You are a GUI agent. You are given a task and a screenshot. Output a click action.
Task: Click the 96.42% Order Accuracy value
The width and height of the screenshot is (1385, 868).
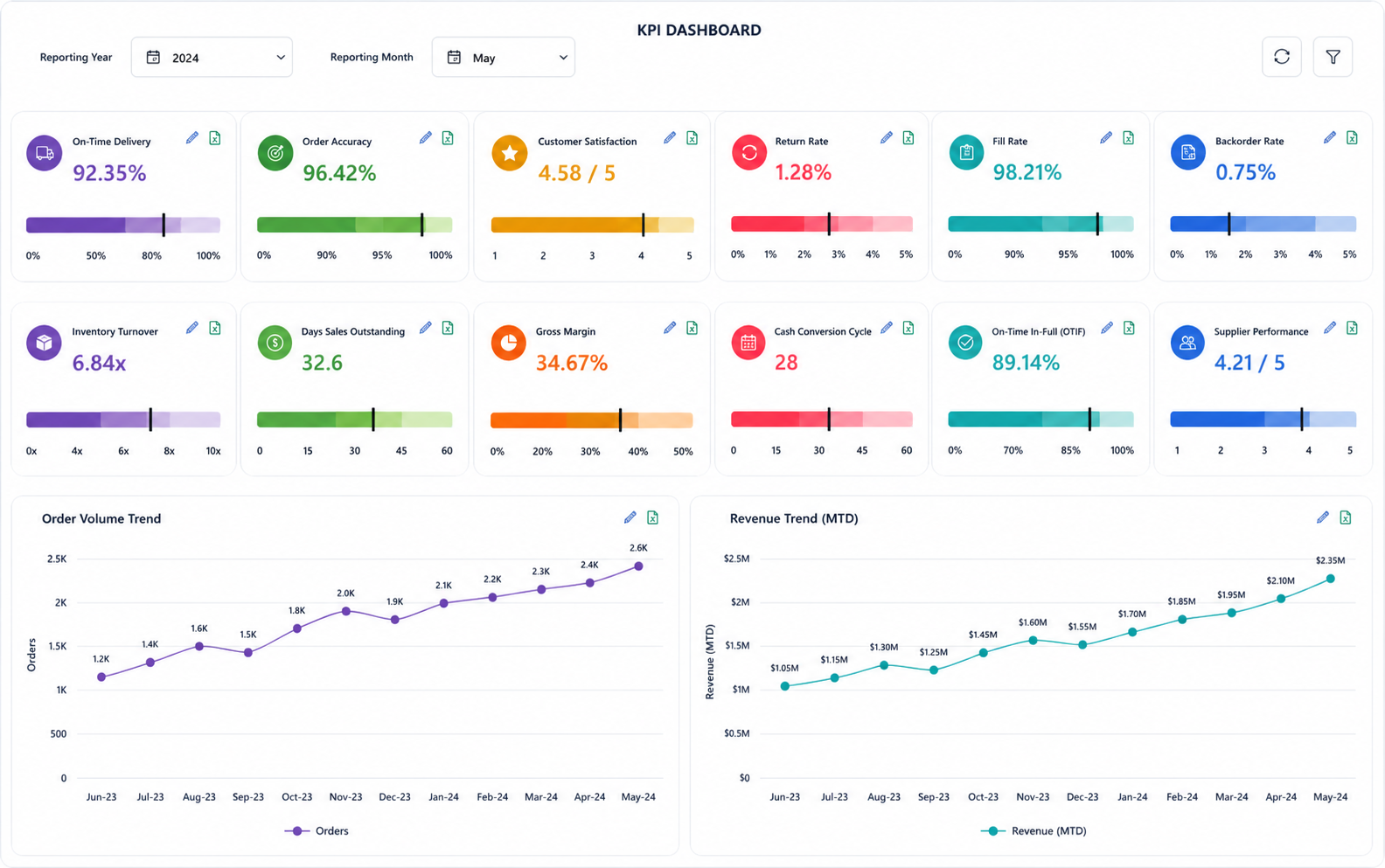tap(339, 173)
